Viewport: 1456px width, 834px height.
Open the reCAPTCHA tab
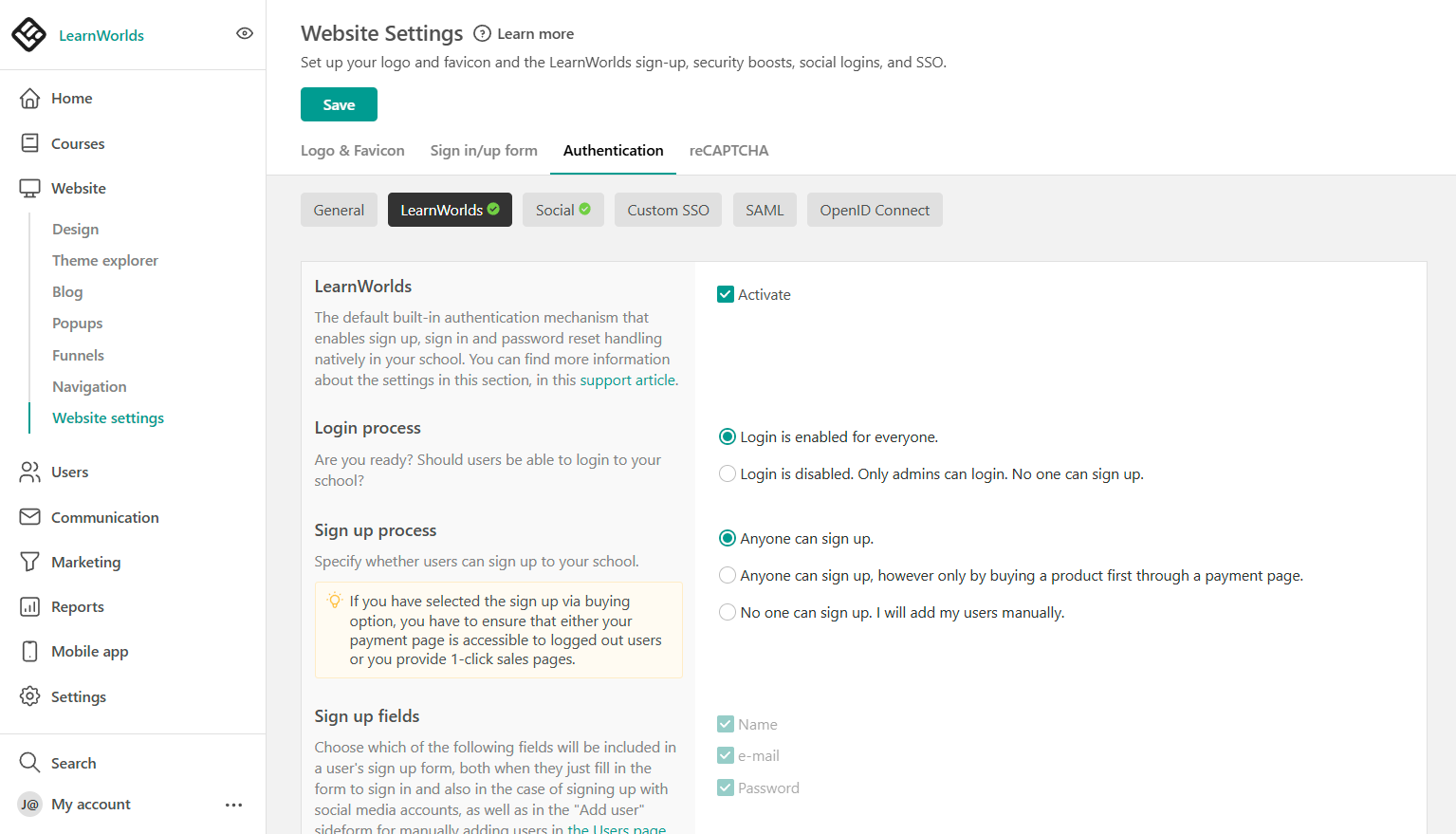click(728, 150)
